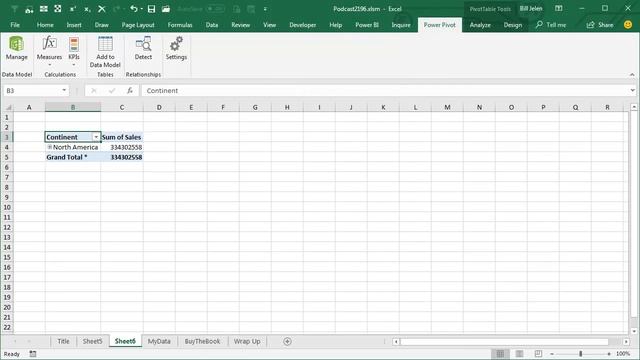
Task: Open Ribbon Display Options icon
Action: click(559, 9)
